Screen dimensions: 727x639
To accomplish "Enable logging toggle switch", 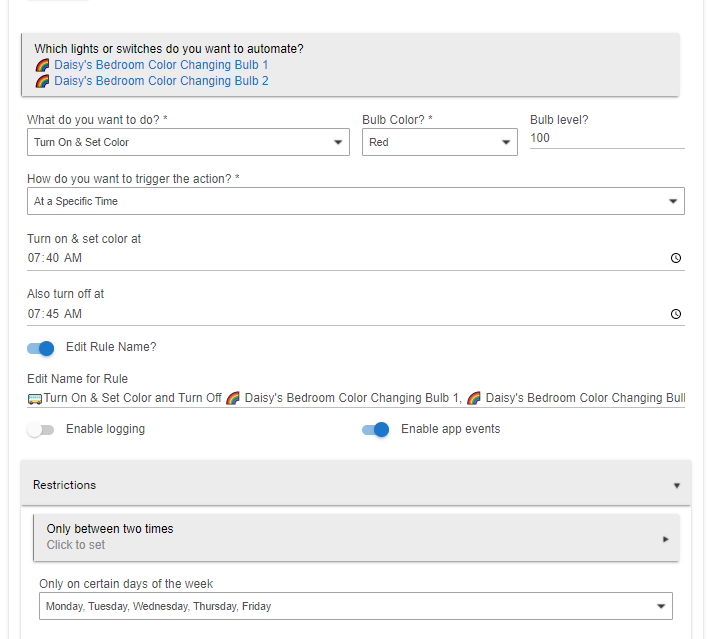I will 41,430.
